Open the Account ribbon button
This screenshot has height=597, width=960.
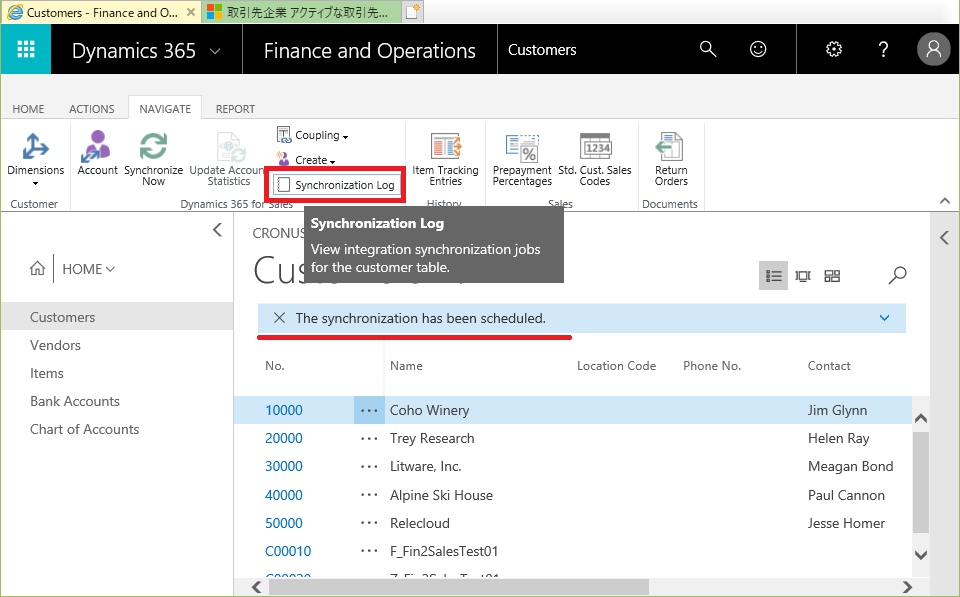[x=97, y=154]
